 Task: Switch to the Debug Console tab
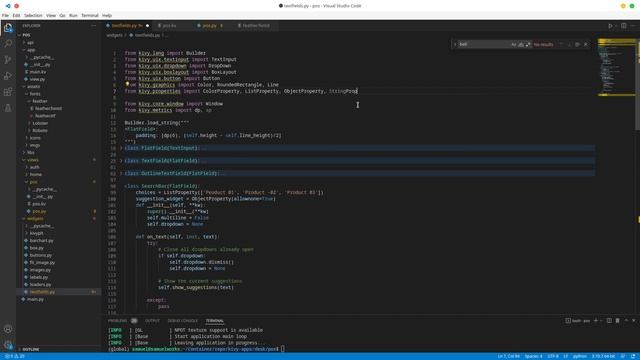(x=182, y=321)
